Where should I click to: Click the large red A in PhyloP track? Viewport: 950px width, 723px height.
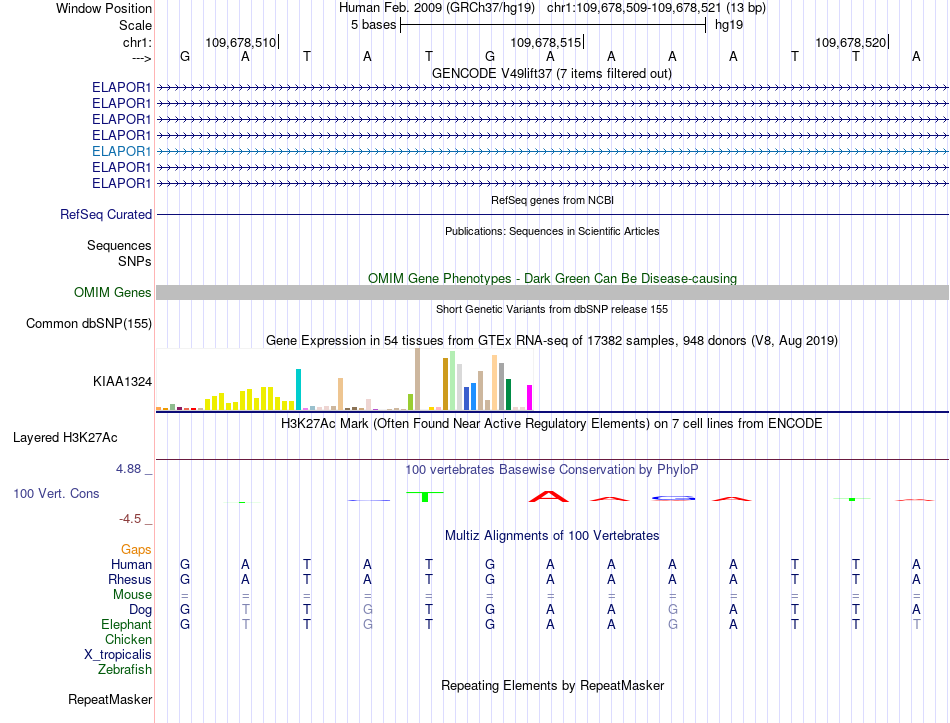tap(549, 496)
